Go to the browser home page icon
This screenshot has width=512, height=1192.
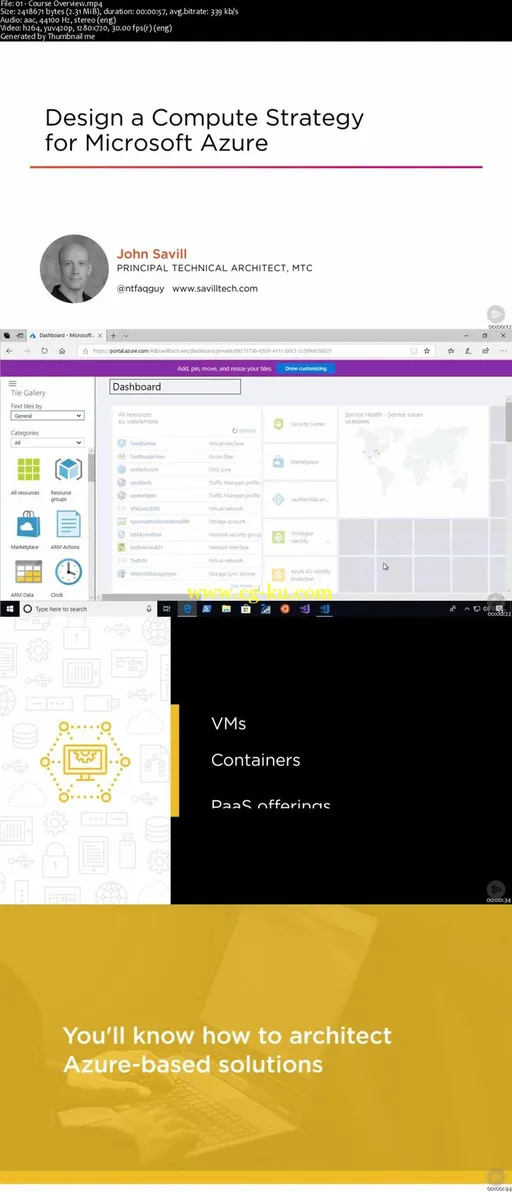pyautogui.click(x=62, y=351)
